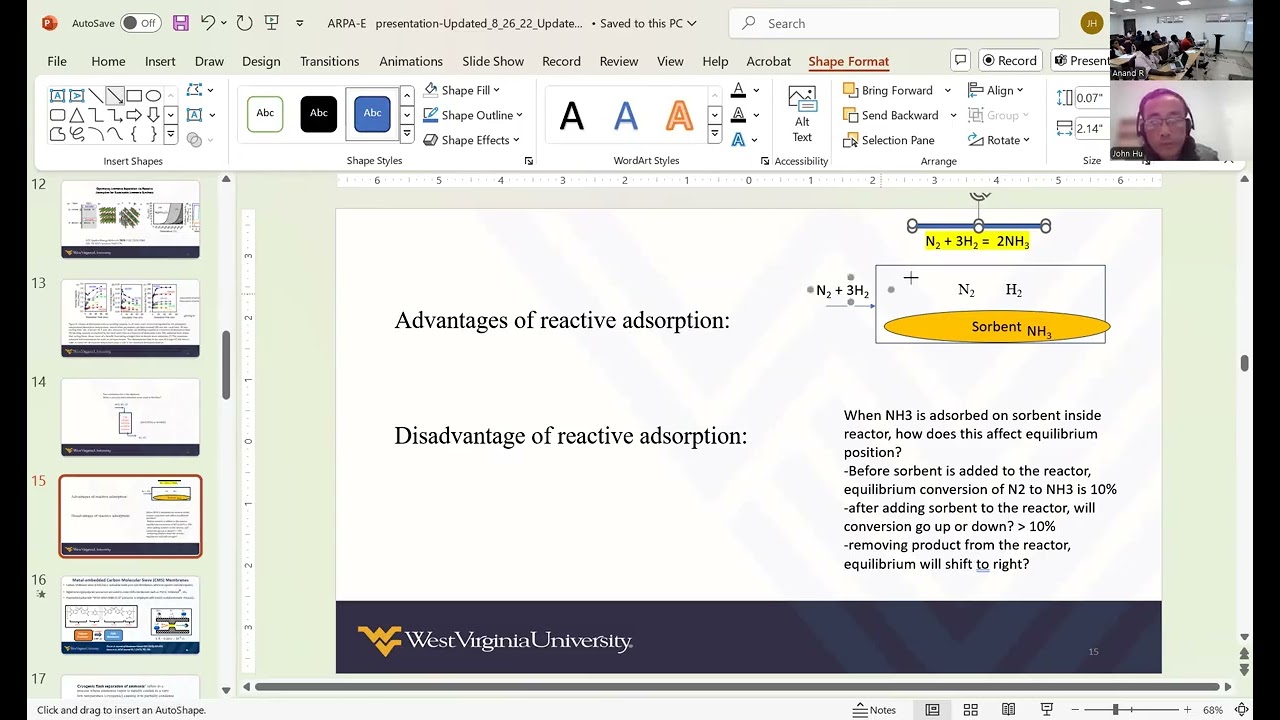
Task: Expand the Shape Styles gallery
Action: pos(407,134)
